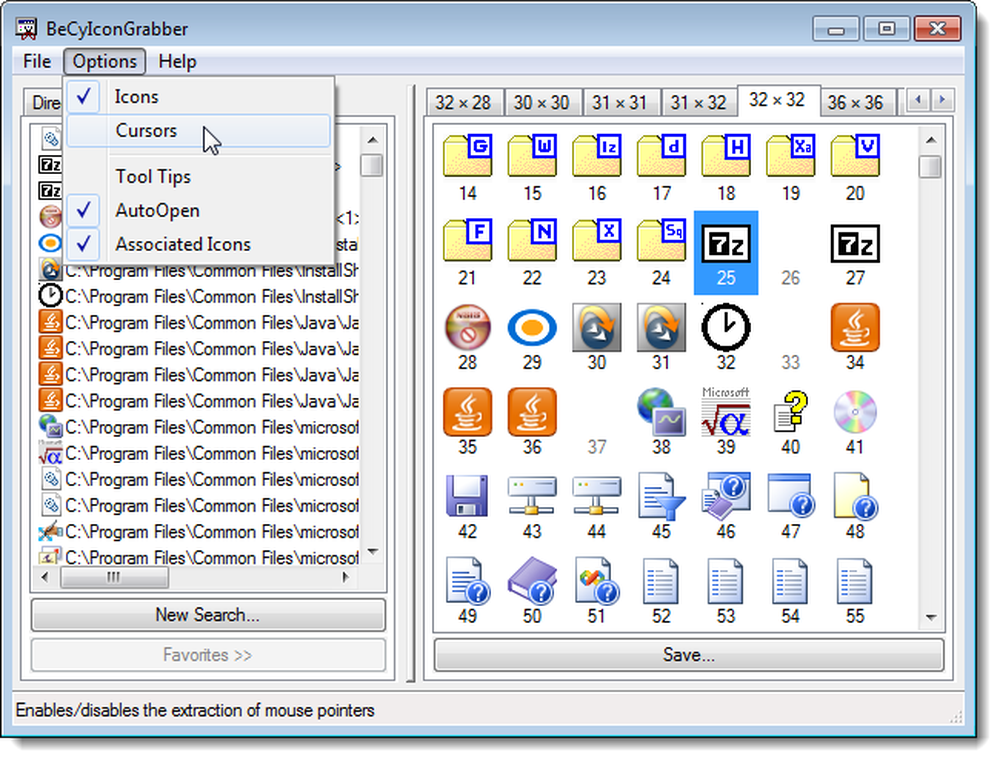Click the file list horizontal scroll thumb
The height and width of the screenshot is (761, 1000).
[114, 577]
